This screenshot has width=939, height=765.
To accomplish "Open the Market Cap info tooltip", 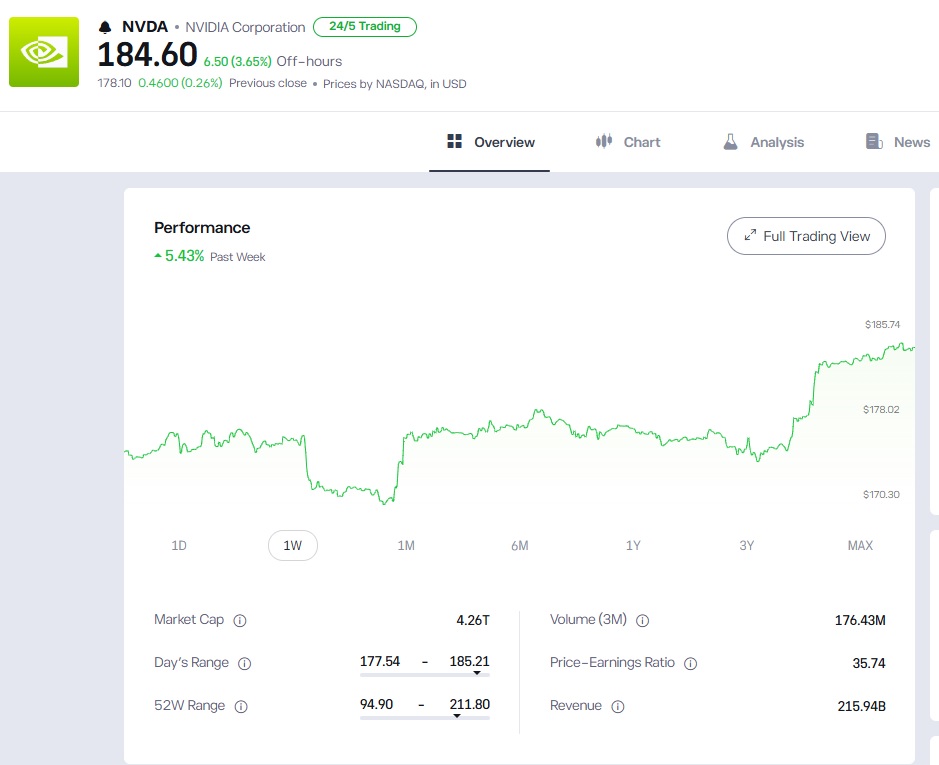I will point(240,620).
